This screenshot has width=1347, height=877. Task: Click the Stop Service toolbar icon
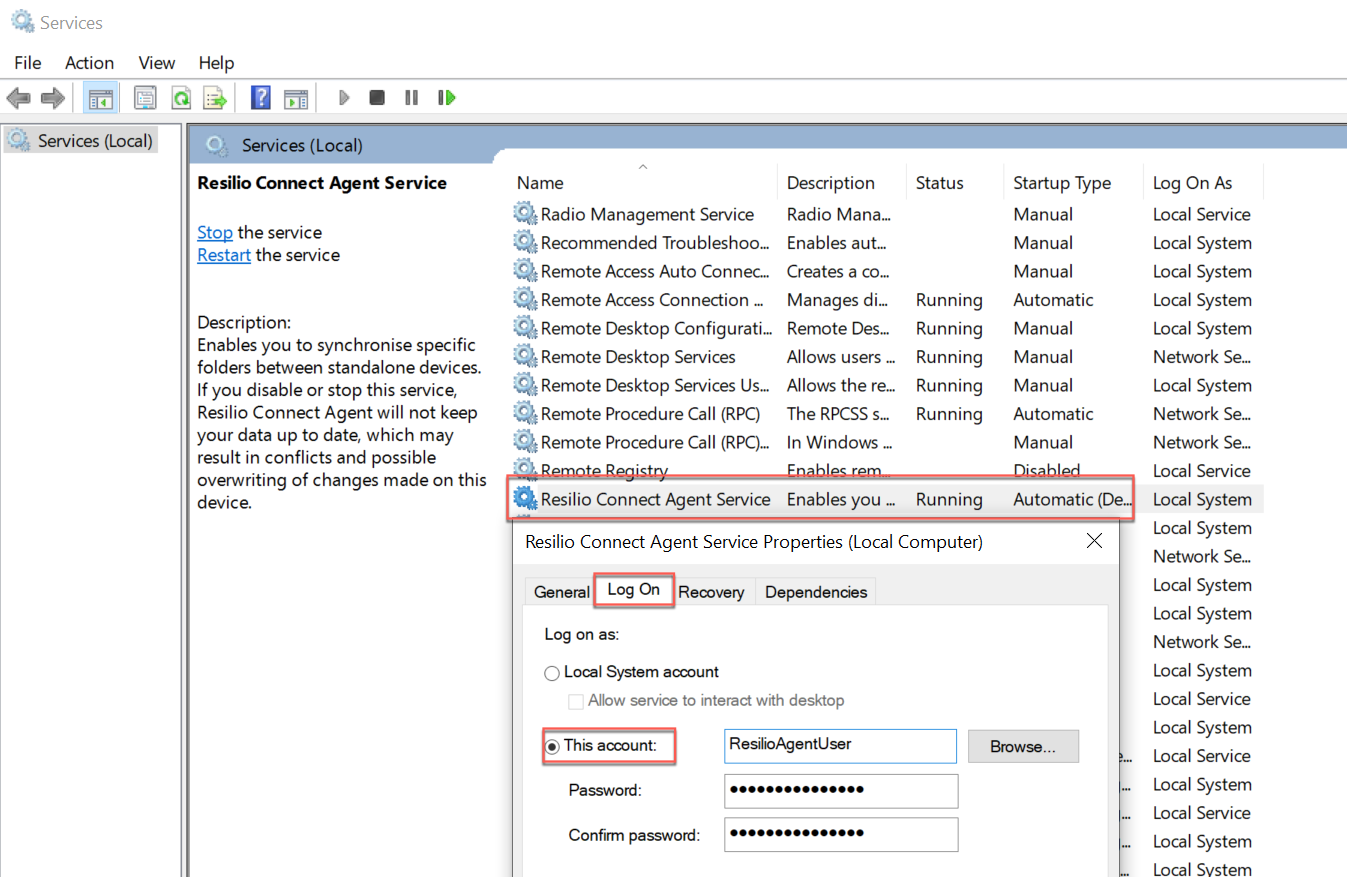pyautogui.click(x=377, y=98)
